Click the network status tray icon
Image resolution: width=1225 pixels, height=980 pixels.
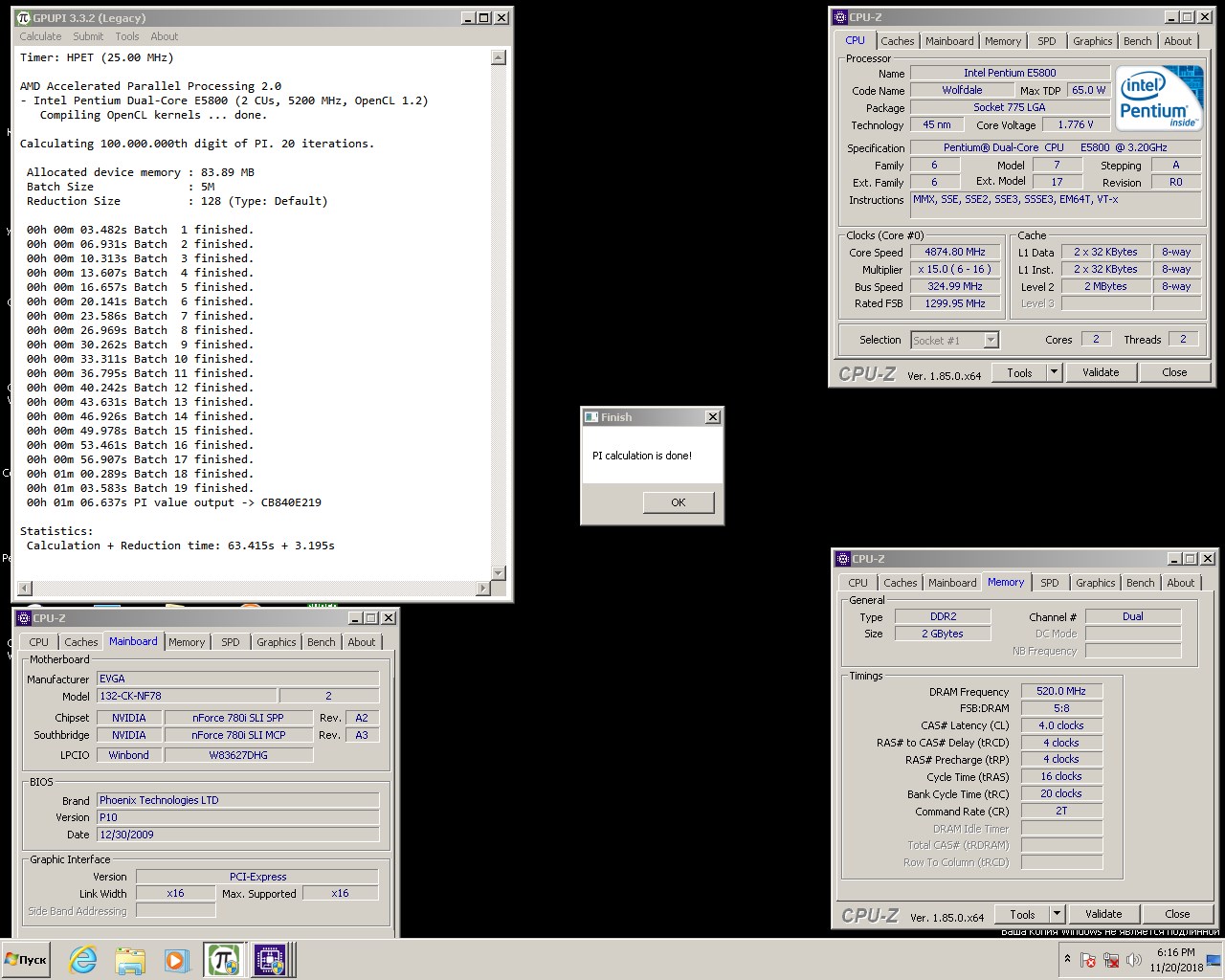[x=1111, y=960]
